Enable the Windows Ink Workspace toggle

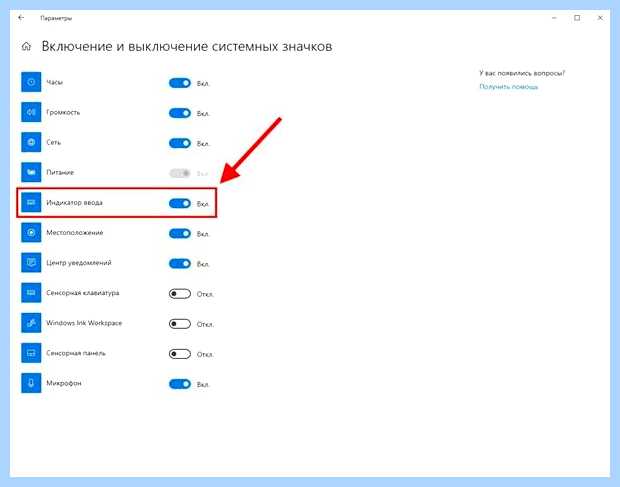(180, 324)
